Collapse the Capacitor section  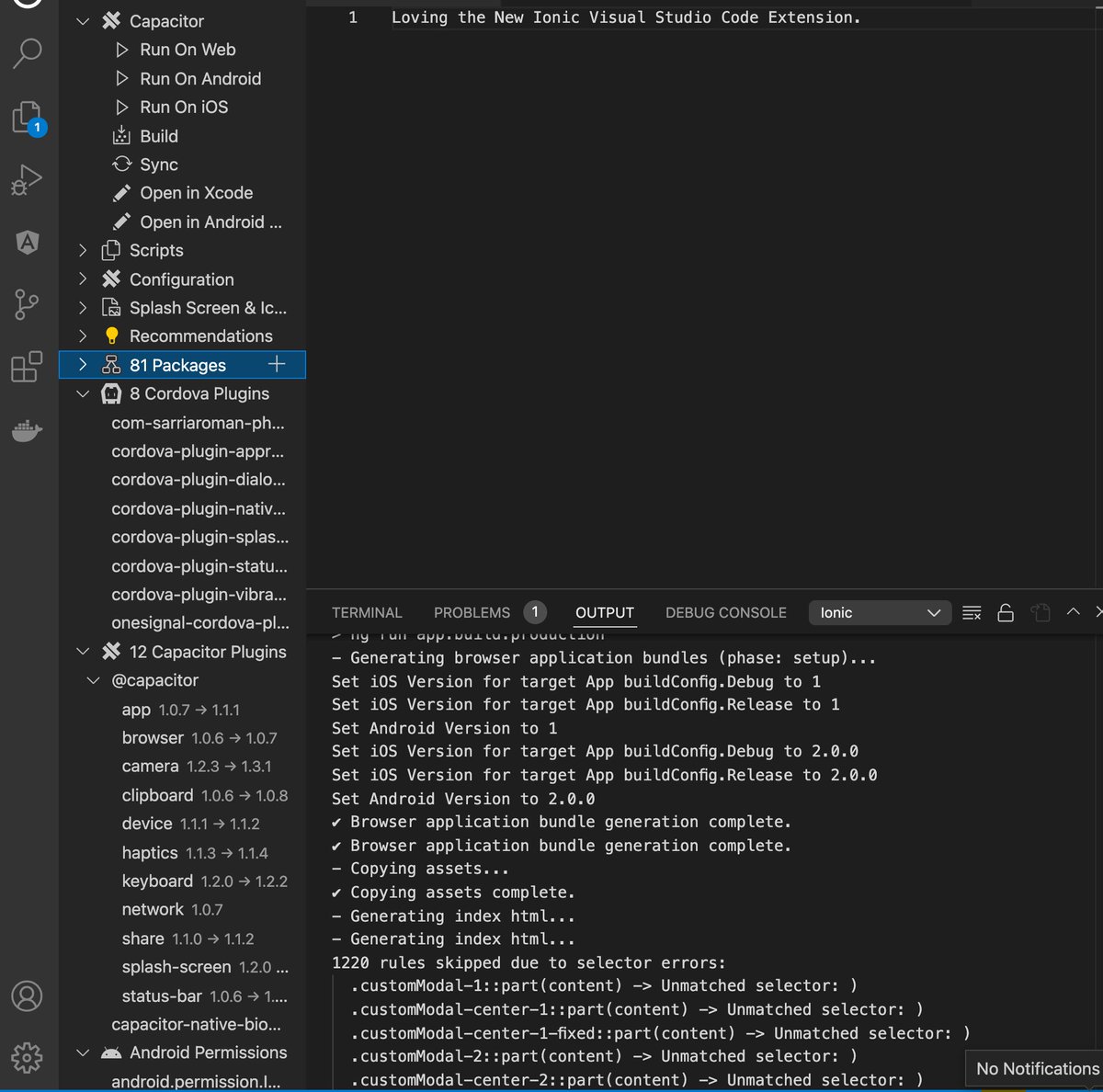[83, 21]
